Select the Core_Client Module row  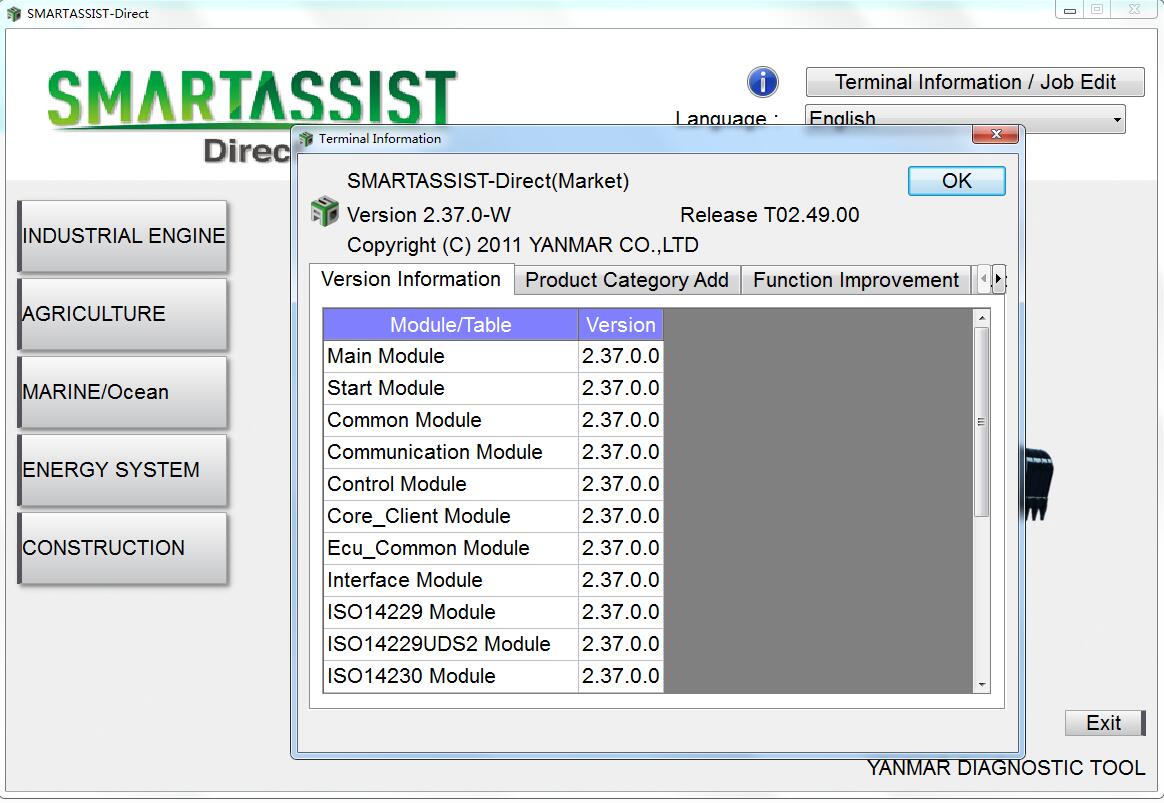pyautogui.click(x=493, y=516)
